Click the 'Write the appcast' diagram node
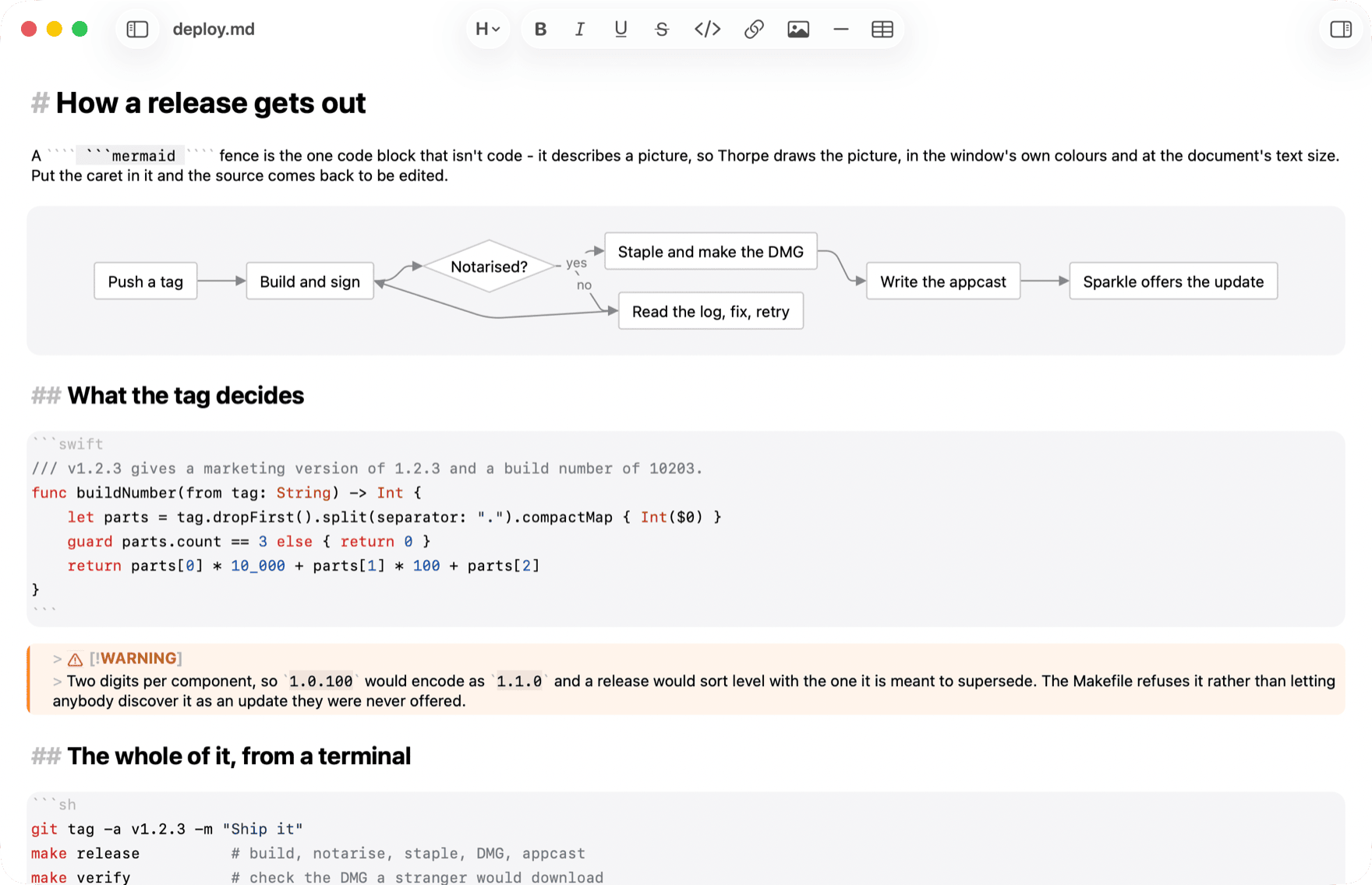1372x885 pixels. 943,281
